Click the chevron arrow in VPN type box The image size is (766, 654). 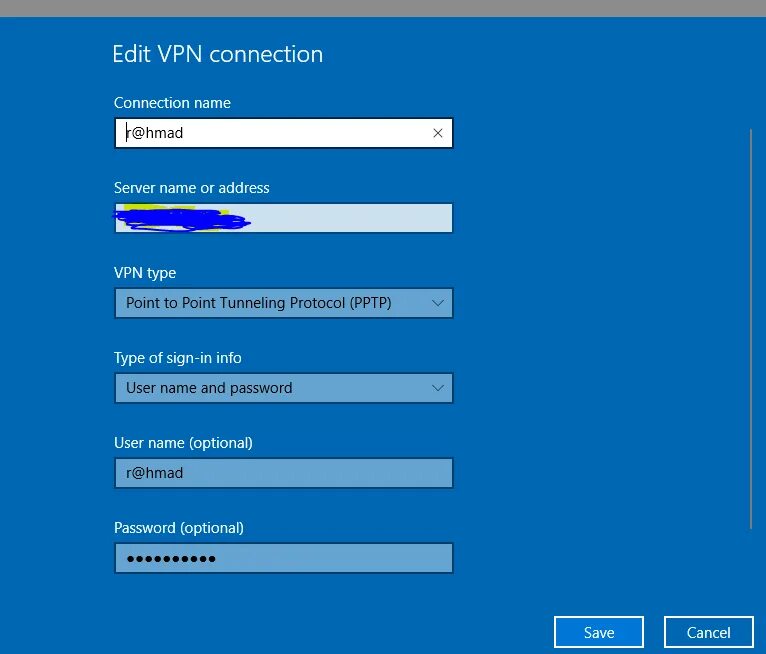[438, 303]
